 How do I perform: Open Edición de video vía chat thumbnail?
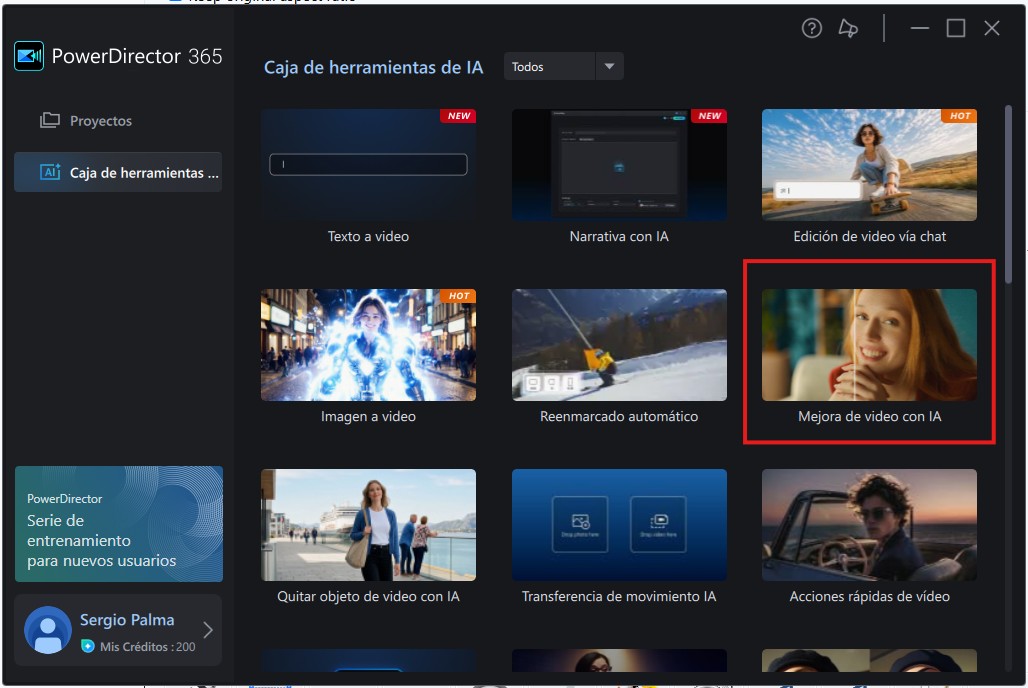869,165
